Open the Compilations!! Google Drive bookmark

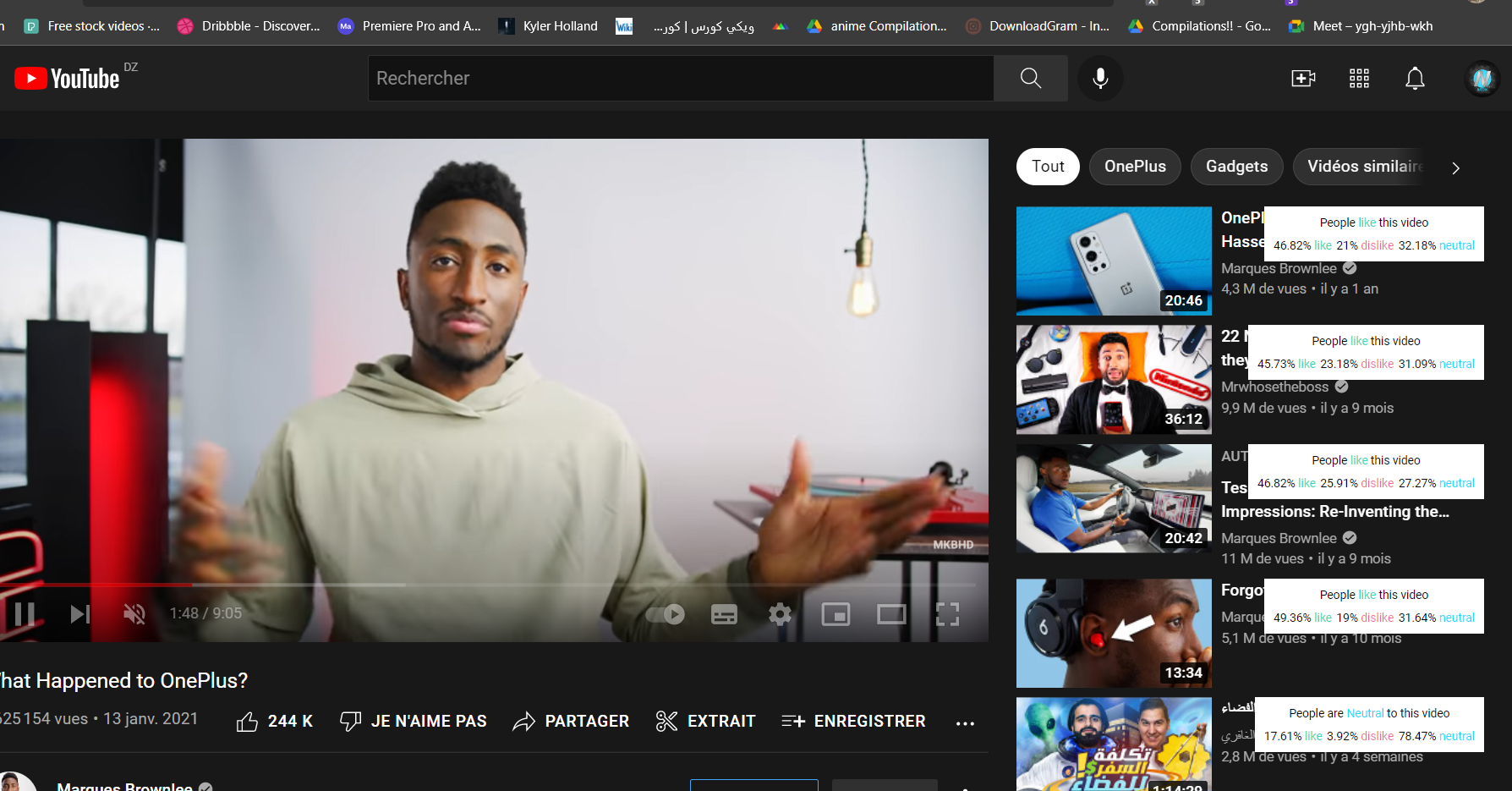point(1200,26)
